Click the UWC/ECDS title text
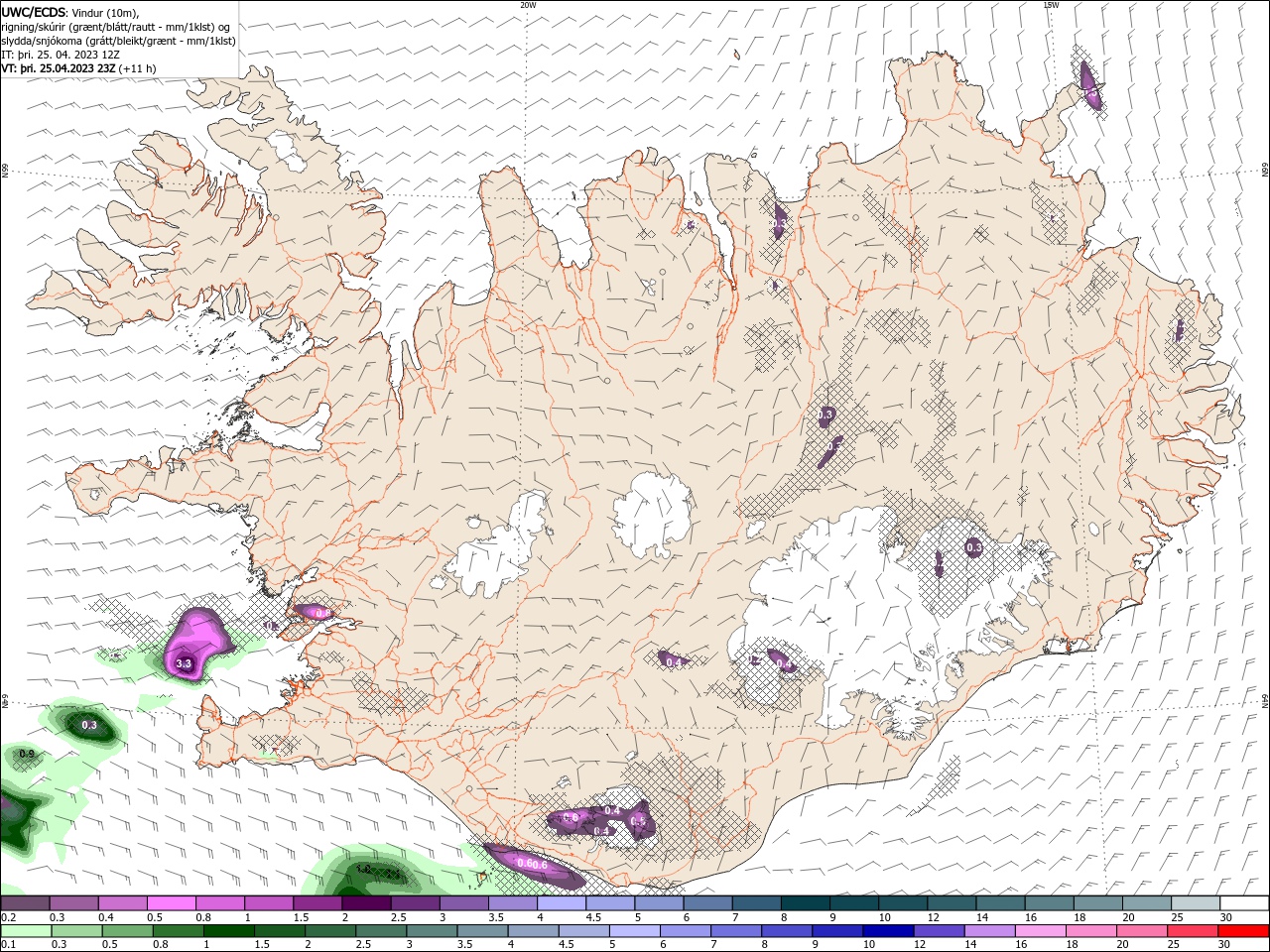This screenshot has height=952, width=1270. (x=34, y=12)
